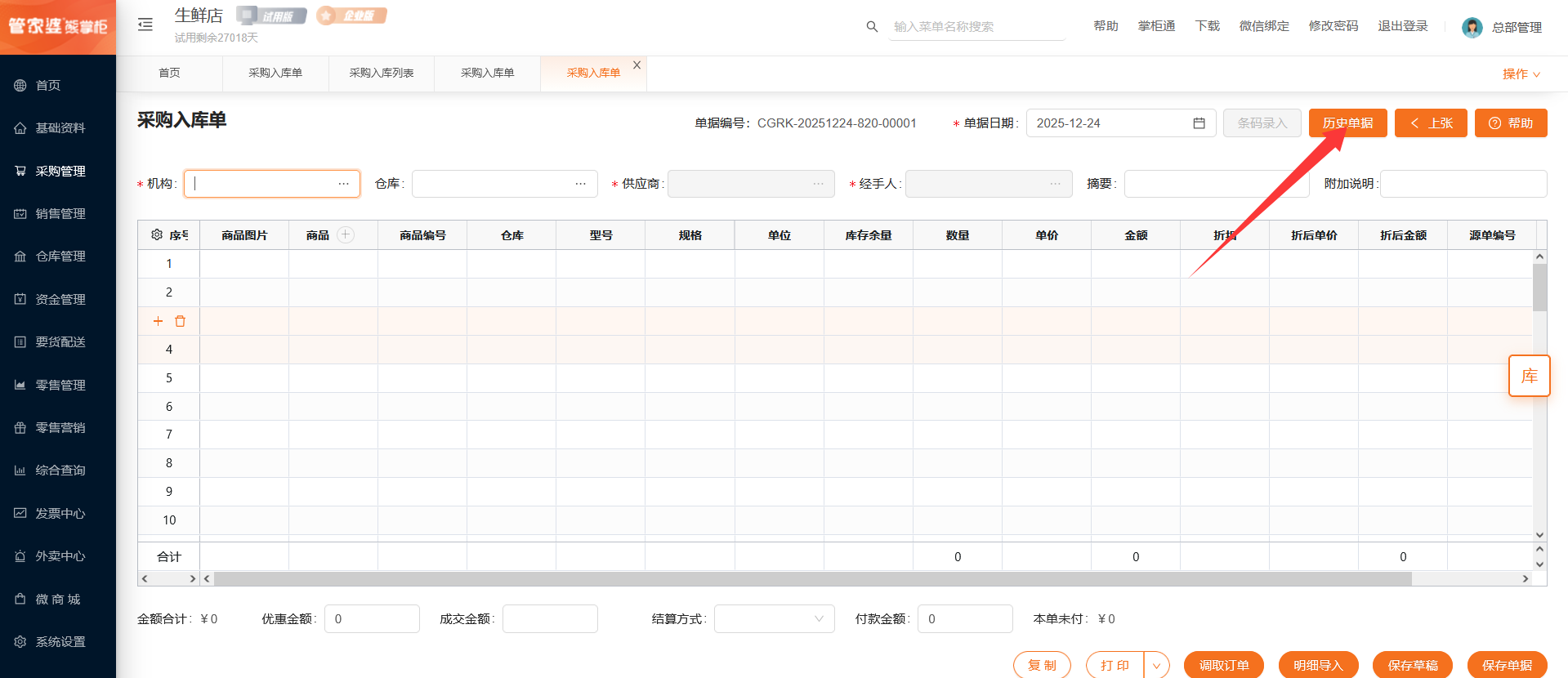The width and height of the screenshot is (1568, 678).
Task: Collapse the sidebar with the hamburger icon
Action: 145,25
